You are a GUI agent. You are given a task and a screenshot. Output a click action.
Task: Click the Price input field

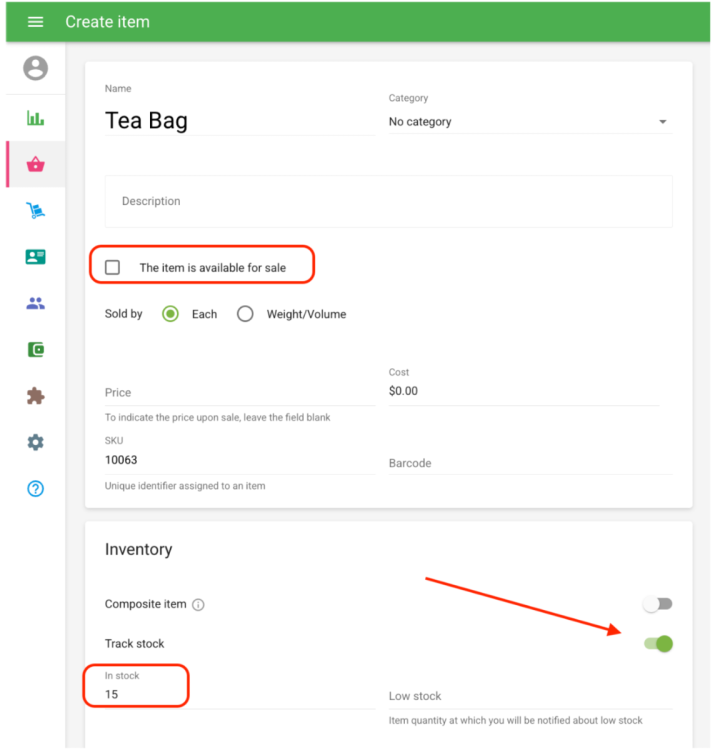tap(240, 393)
